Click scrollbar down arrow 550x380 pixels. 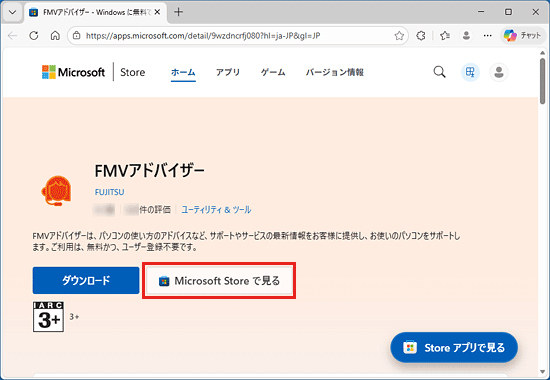(x=543, y=372)
